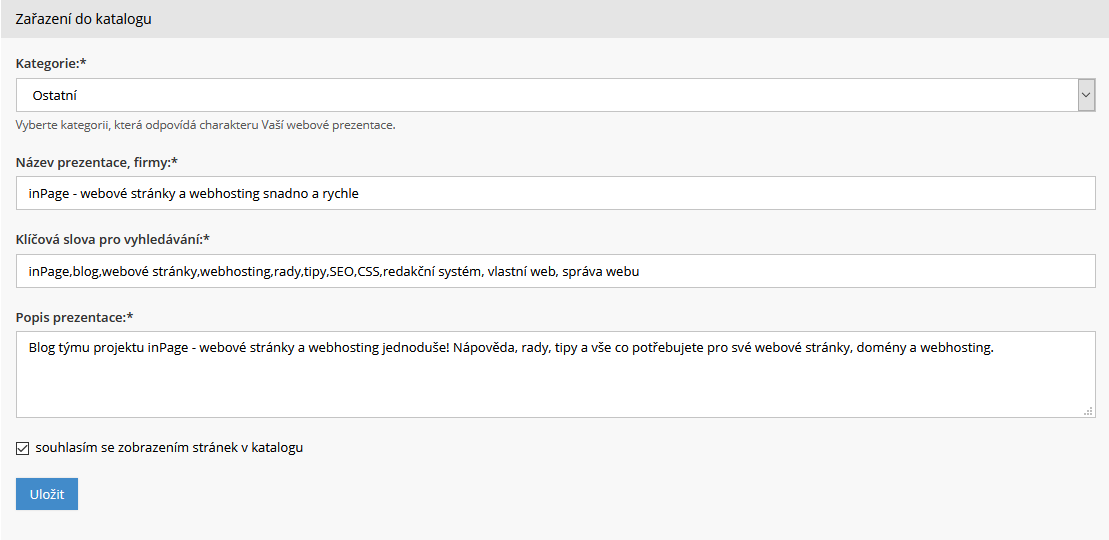Click the Název prezentace, firmy:* label
This screenshot has height=540, width=1109.
[96, 162]
